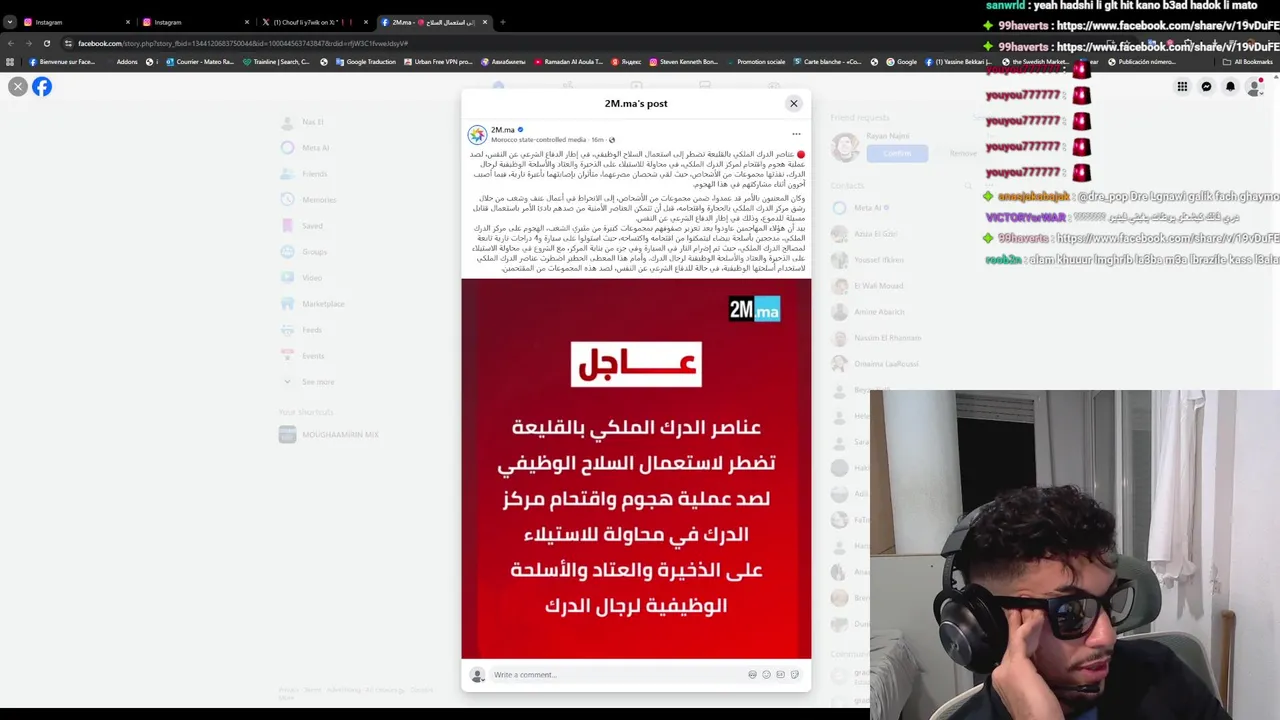The image size is (1280, 720).
Task: Click the public audience globe icon
Action: tap(611, 140)
